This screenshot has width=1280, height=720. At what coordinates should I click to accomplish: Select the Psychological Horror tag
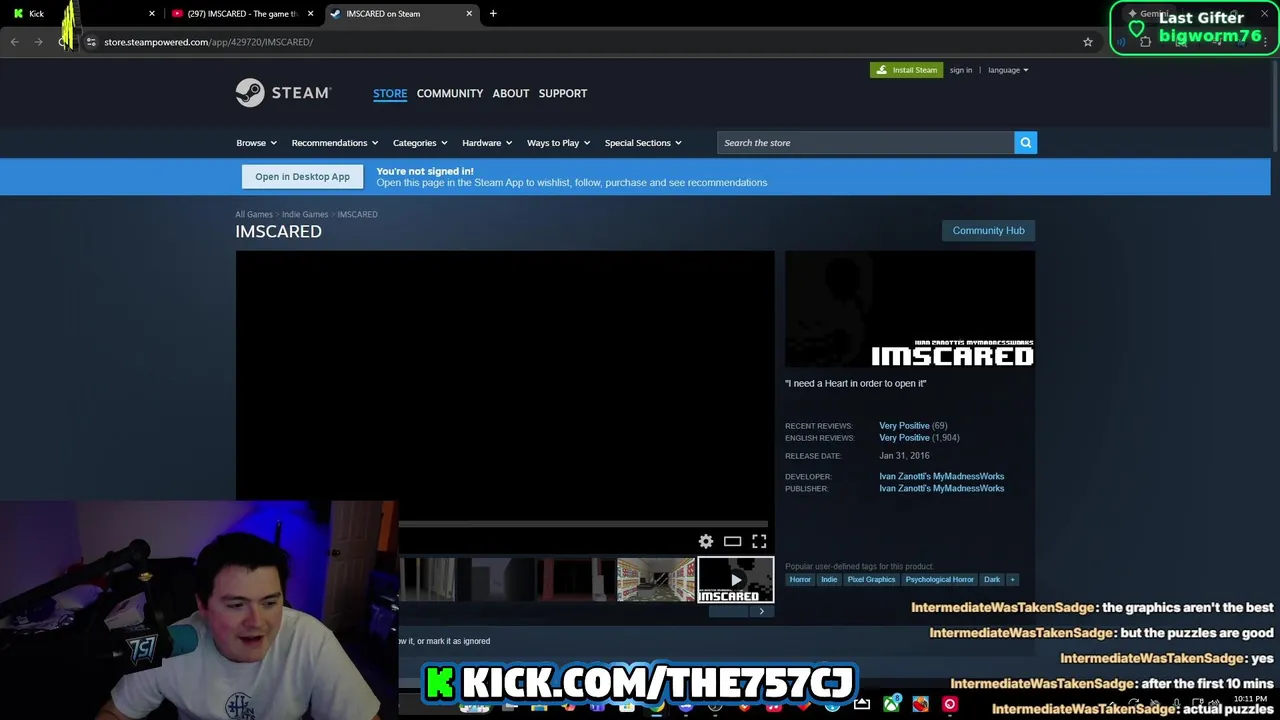[939, 579]
